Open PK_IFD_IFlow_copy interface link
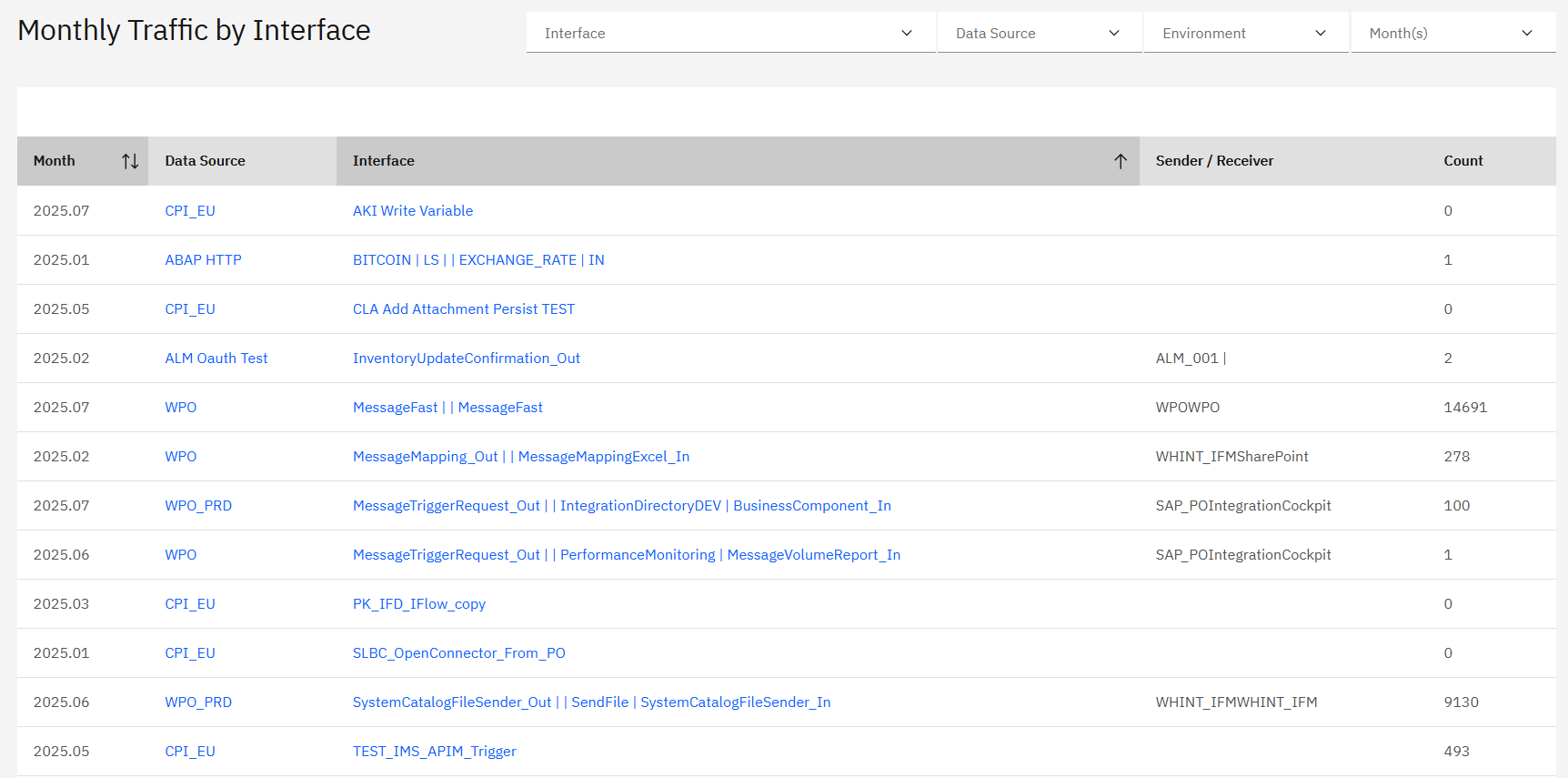 [x=419, y=603]
